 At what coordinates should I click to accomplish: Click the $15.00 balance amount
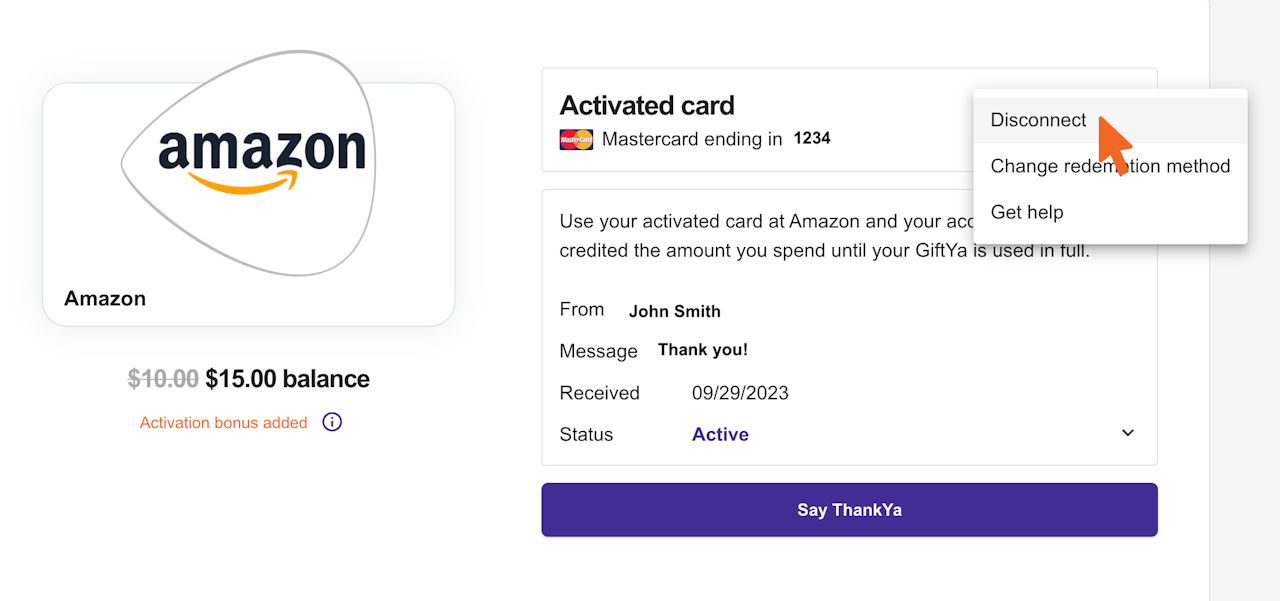click(287, 379)
